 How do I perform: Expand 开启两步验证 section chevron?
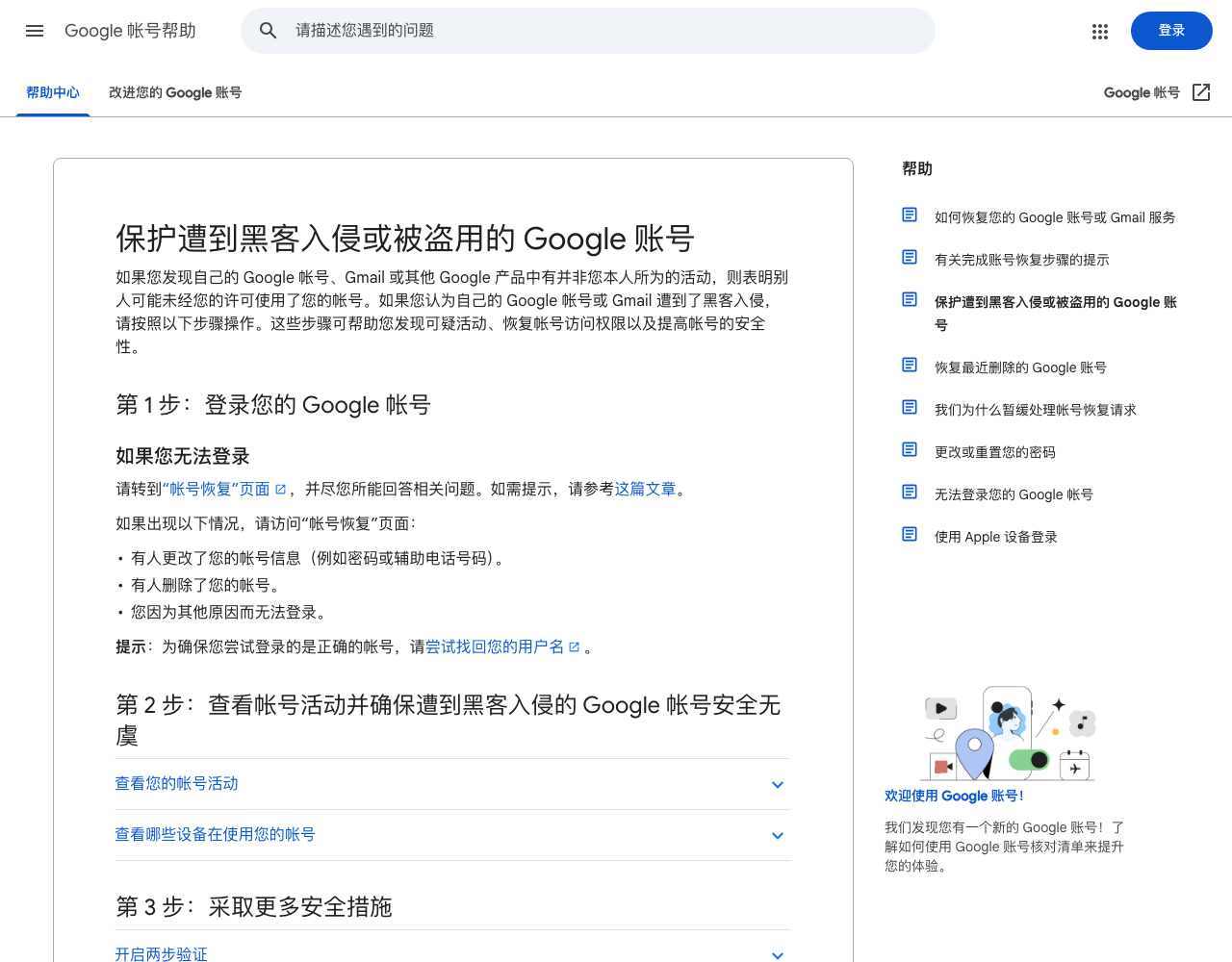pyautogui.click(x=778, y=955)
